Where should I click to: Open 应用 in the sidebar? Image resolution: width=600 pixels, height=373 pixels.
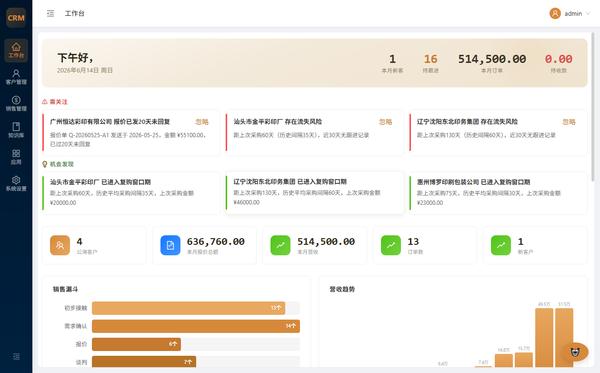click(x=16, y=157)
